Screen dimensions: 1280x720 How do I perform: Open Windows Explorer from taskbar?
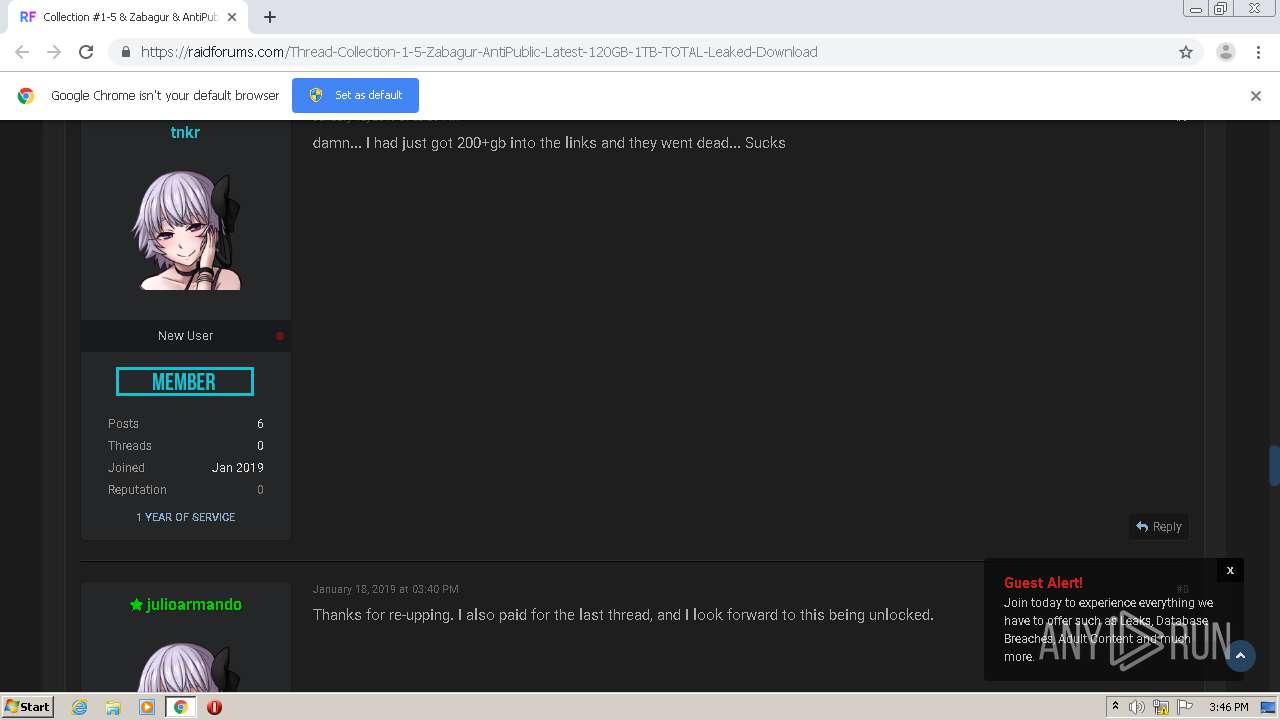point(113,707)
